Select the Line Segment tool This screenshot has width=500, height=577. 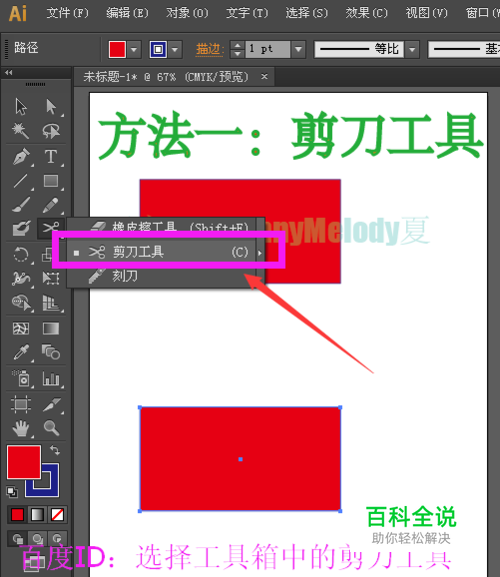(21, 181)
